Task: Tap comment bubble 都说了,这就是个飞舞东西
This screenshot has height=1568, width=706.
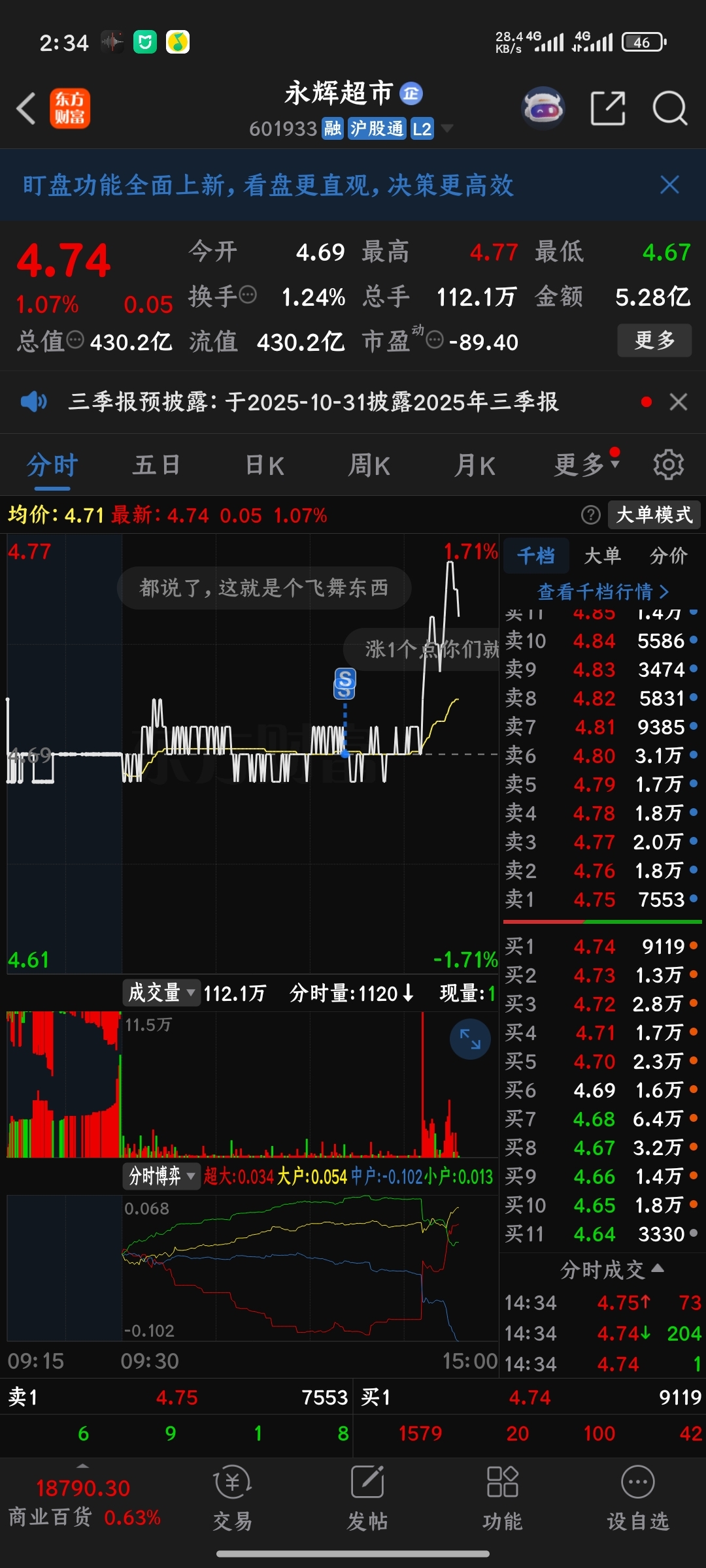Action: (264, 588)
